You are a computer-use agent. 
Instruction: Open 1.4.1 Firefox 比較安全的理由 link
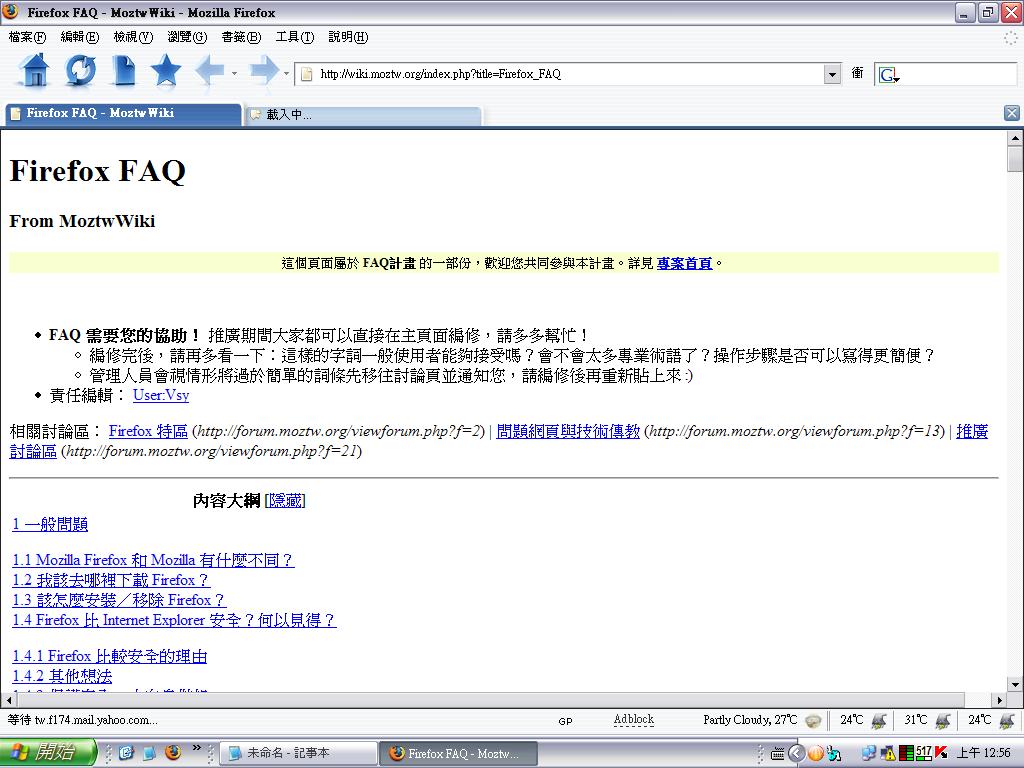110,656
